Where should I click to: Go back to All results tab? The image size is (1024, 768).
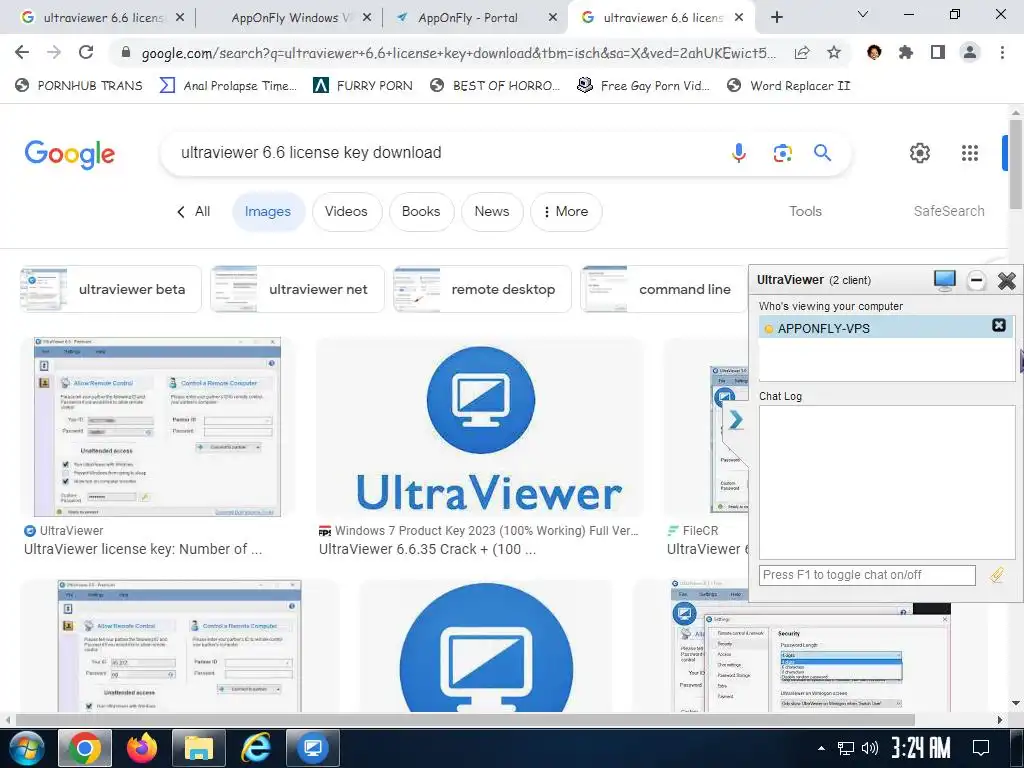pyautogui.click(x=193, y=212)
